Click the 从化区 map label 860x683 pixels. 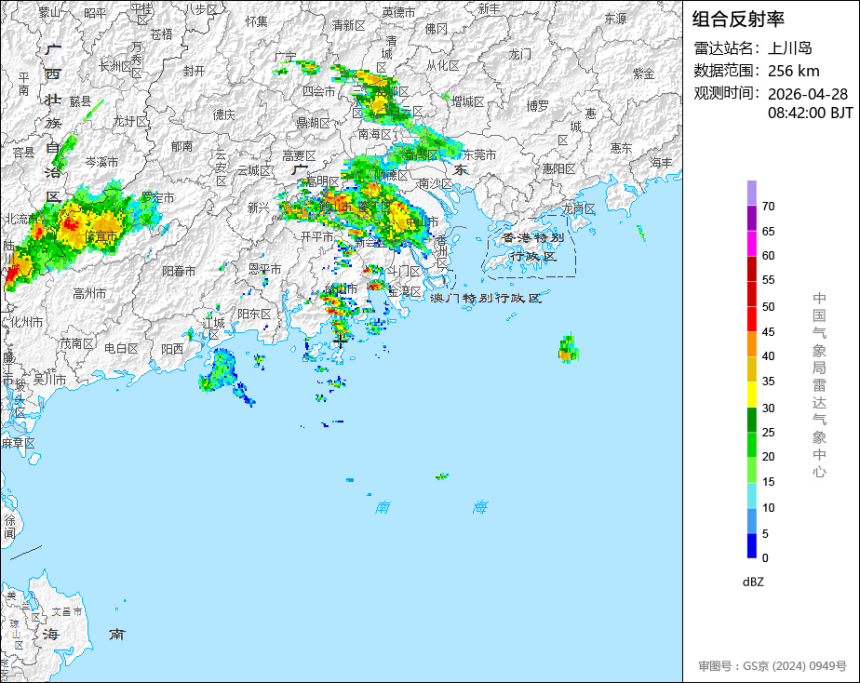(x=443, y=66)
